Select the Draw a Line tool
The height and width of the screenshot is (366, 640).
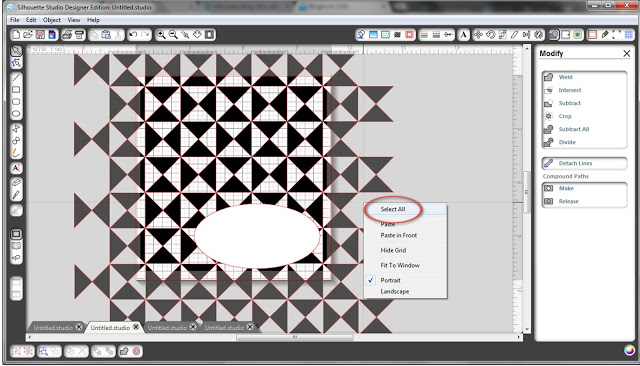pyautogui.click(x=16, y=78)
